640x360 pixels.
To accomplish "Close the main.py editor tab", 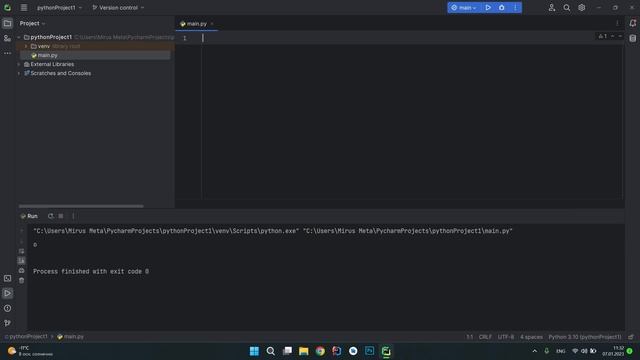I will [x=212, y=24].
